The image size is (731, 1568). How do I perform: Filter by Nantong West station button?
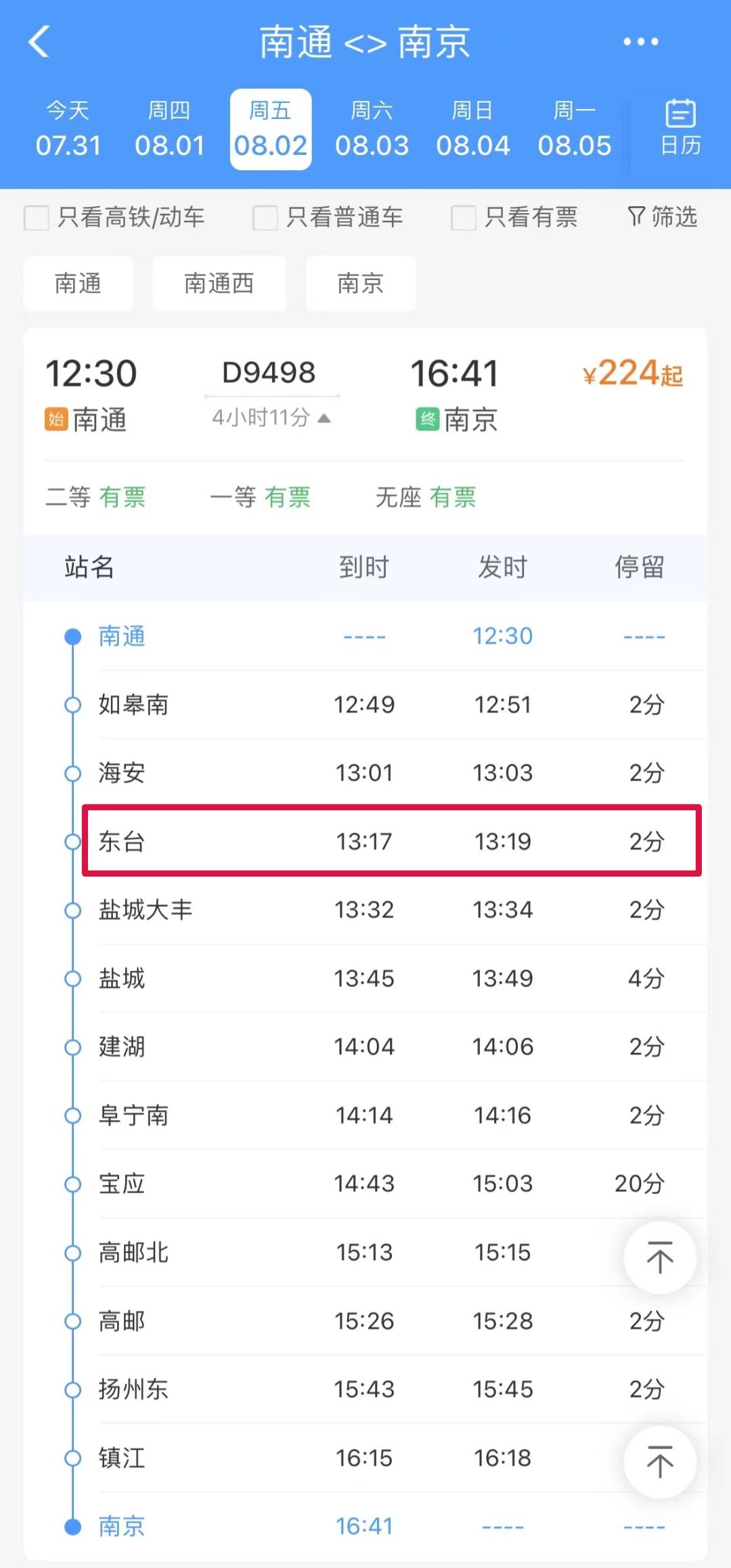219,283
